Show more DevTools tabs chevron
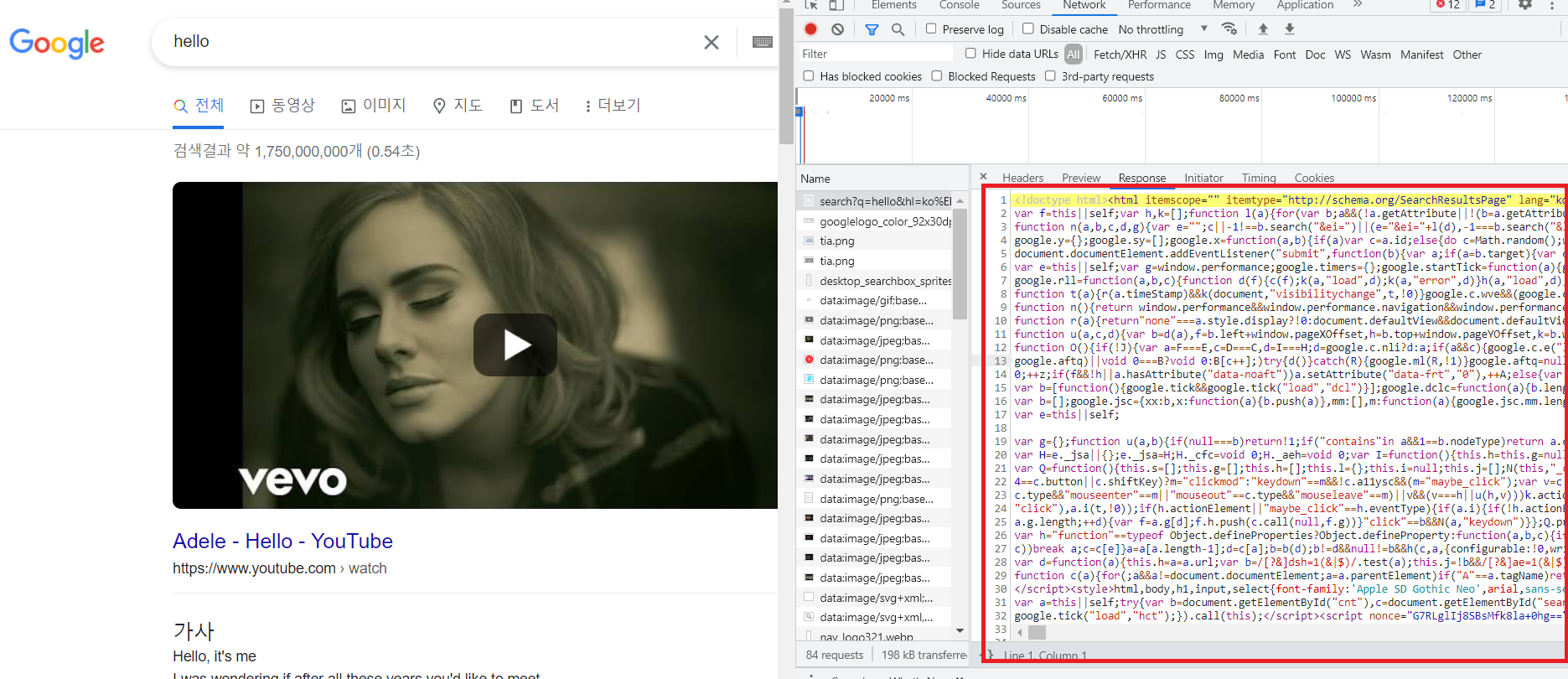 (1358, 5)
